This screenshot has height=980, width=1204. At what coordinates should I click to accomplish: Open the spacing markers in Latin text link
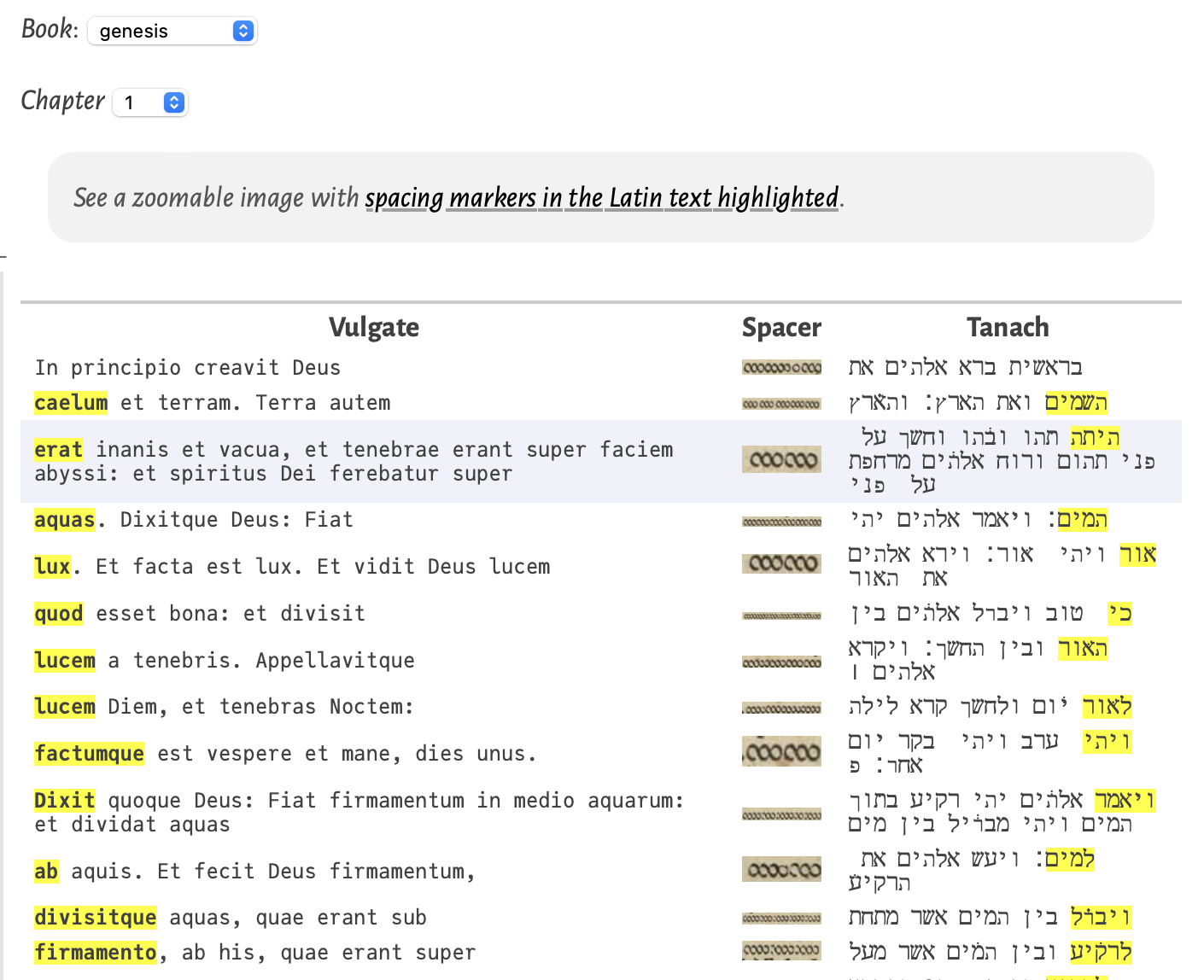[x=601, y=198]
